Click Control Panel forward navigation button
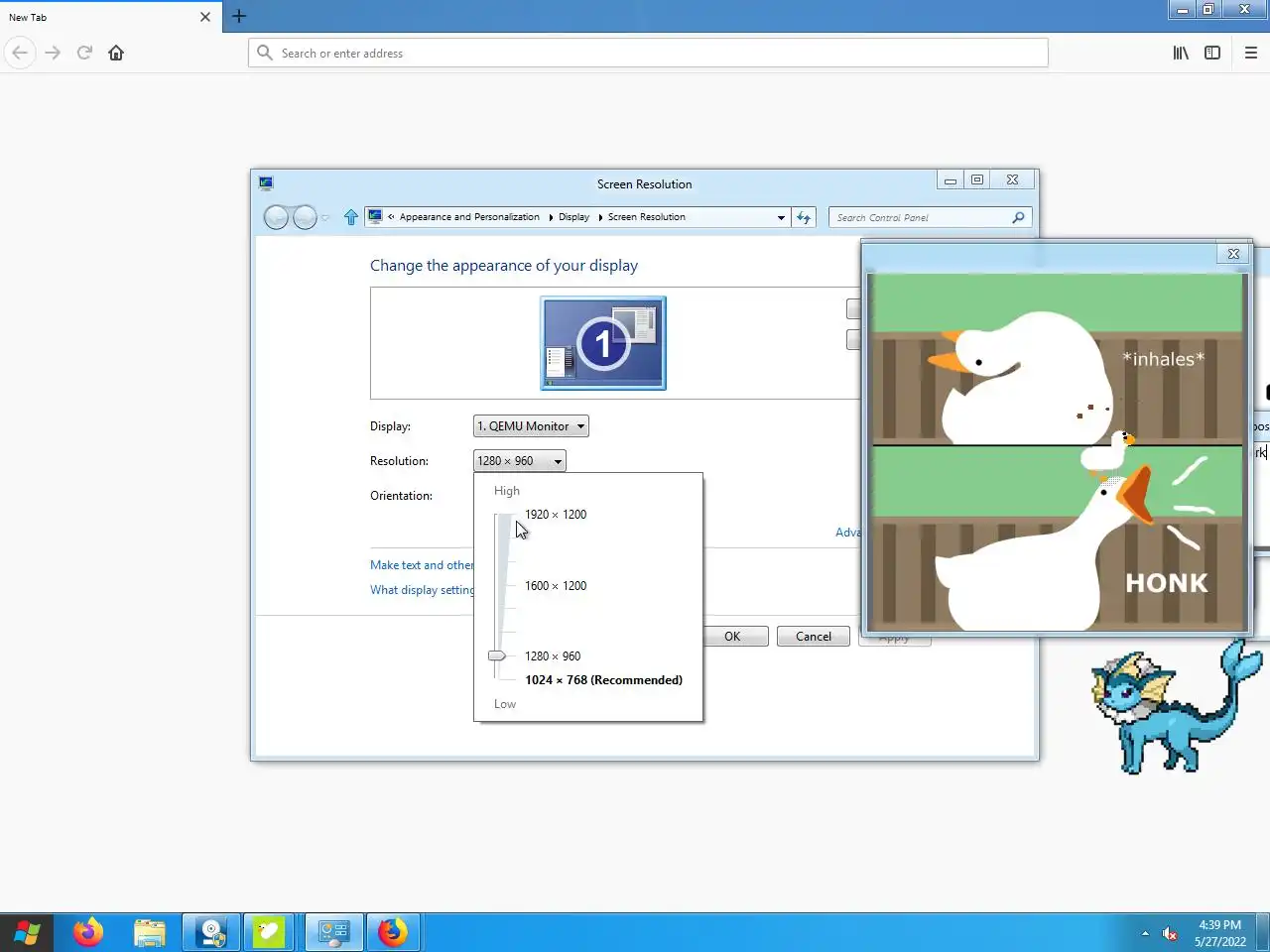Screen dimensions: 1270x952 pyautogui.click(x=305, y=217)
